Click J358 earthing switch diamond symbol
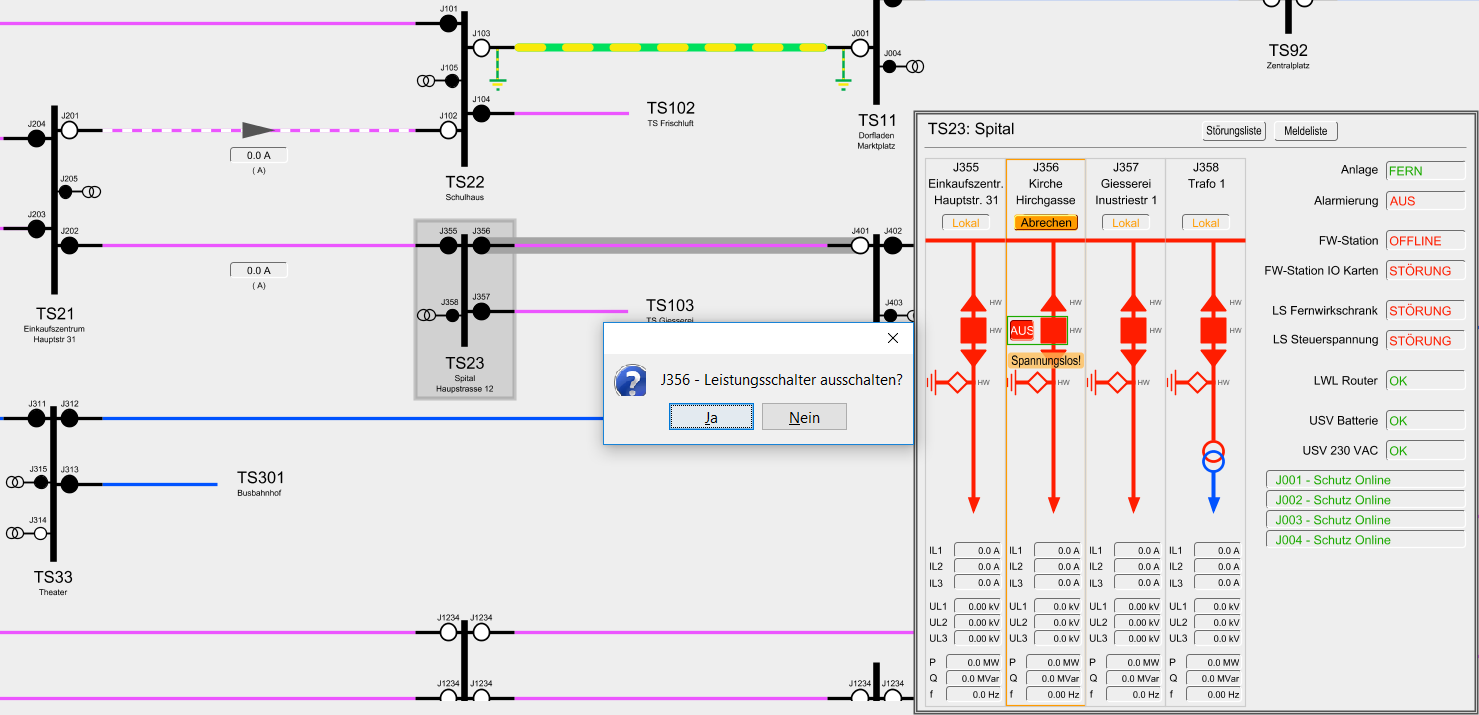 click(1196, 381)
